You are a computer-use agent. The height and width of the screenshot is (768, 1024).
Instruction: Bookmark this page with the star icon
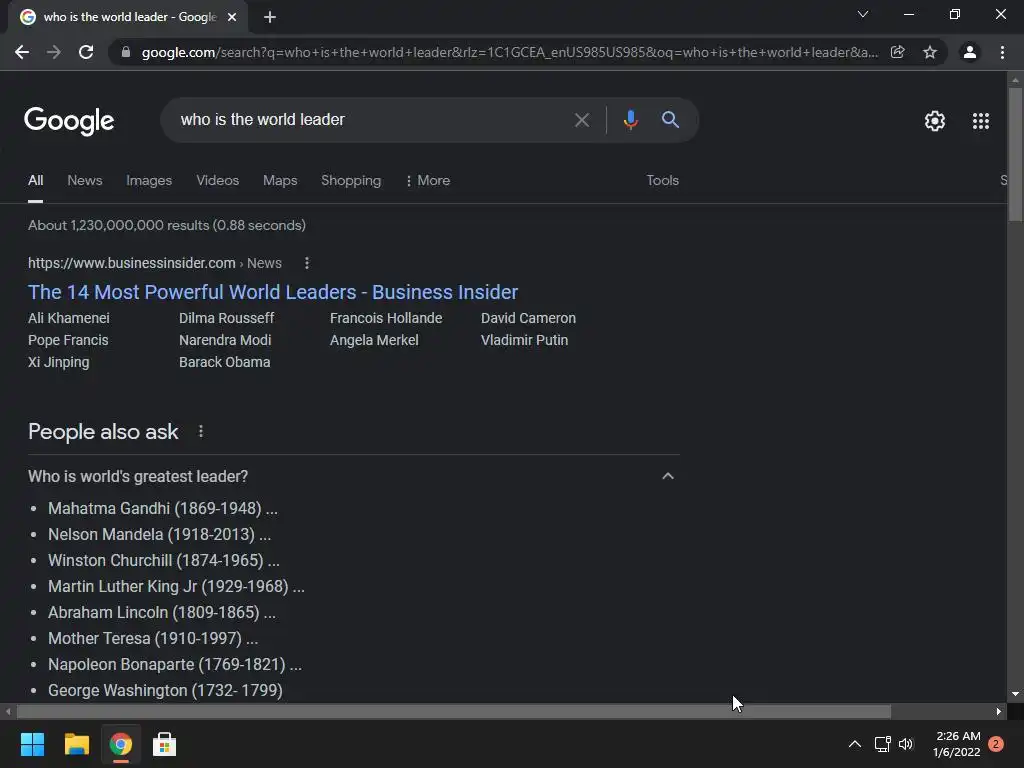pos(930,52)
